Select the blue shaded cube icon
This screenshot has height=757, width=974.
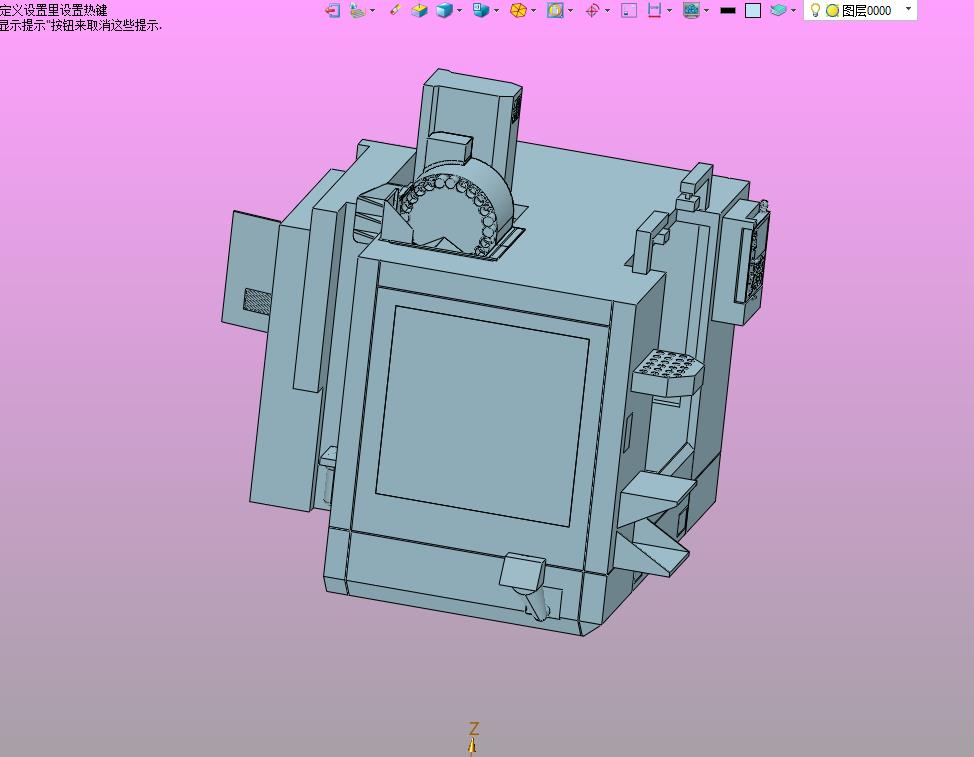coord(444,11)
